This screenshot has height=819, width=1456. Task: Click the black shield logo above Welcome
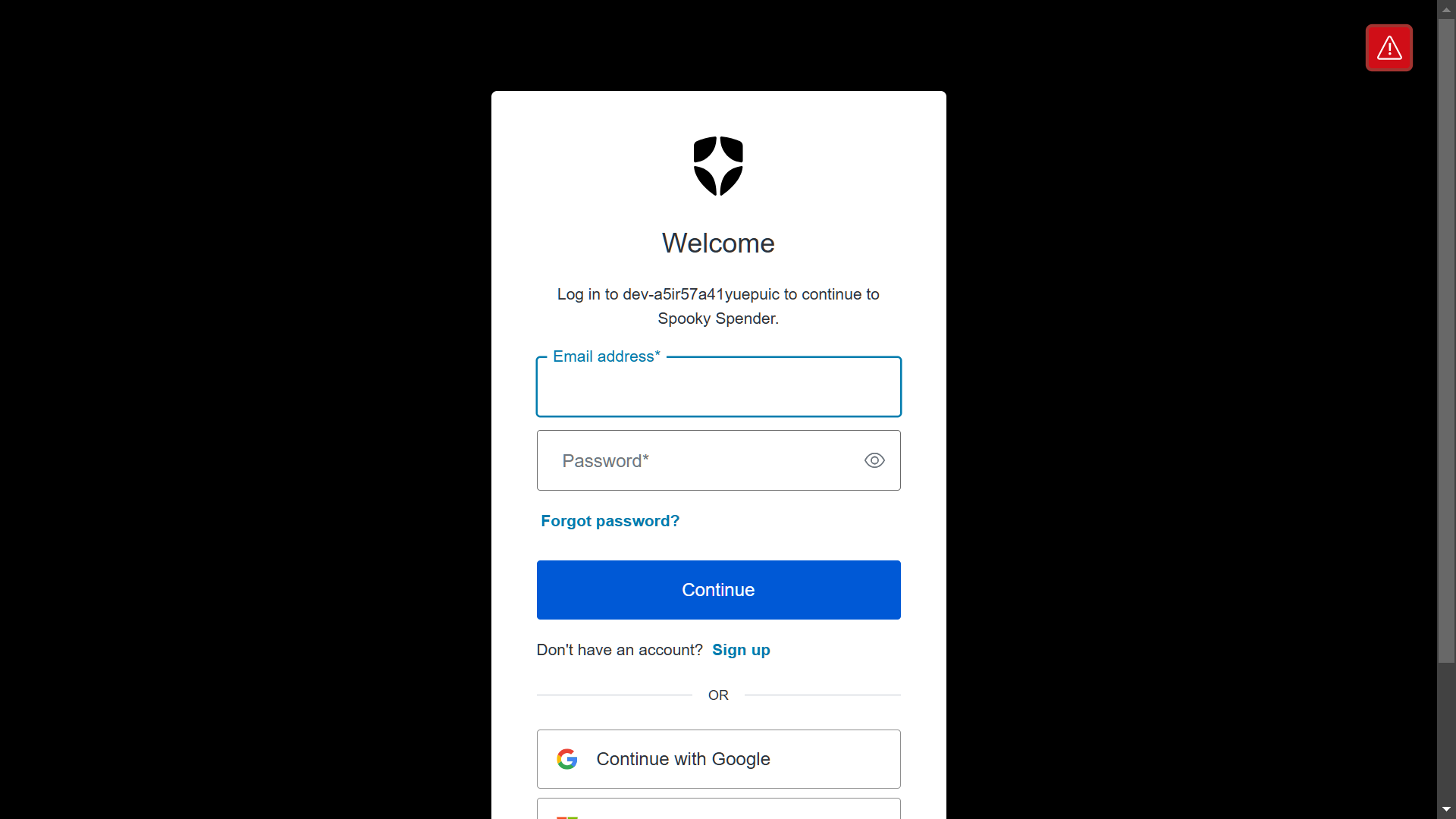pos(718,166)
